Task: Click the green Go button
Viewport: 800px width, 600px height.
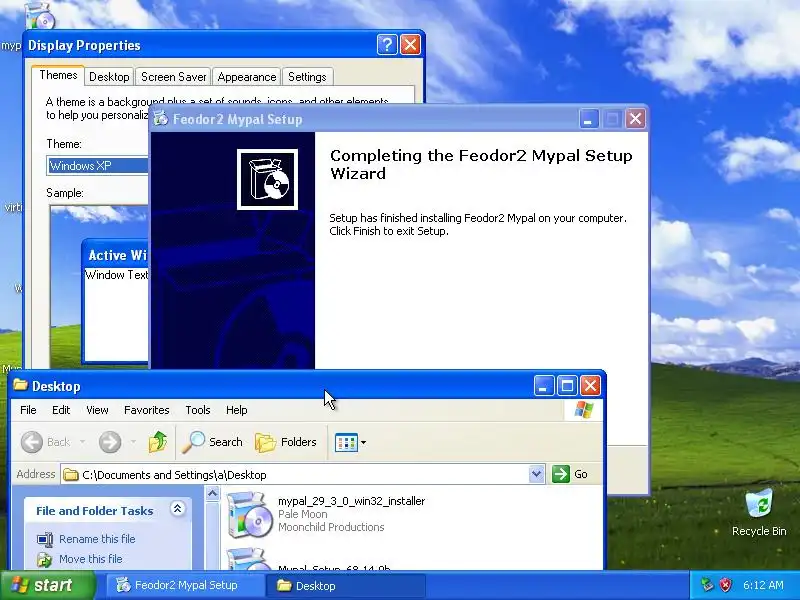Action: [x=570, y=474]
